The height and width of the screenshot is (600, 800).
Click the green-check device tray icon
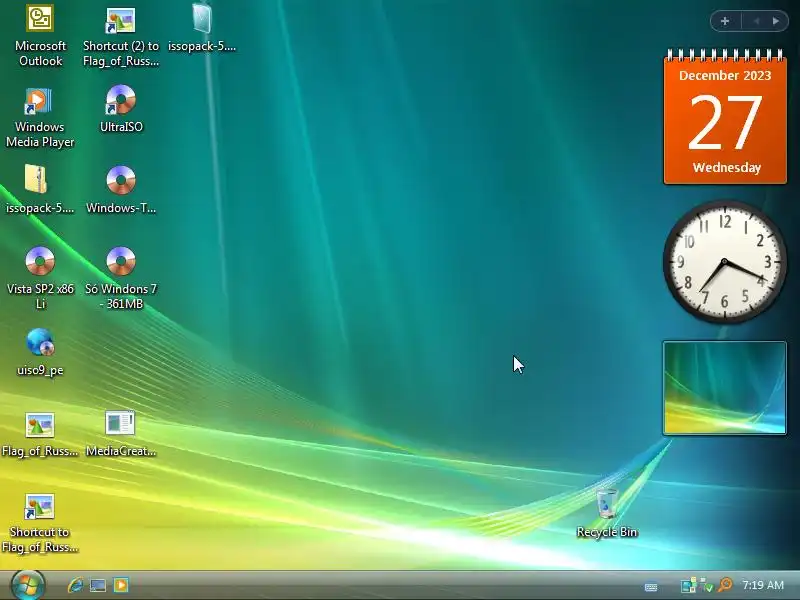click(706, 585)
